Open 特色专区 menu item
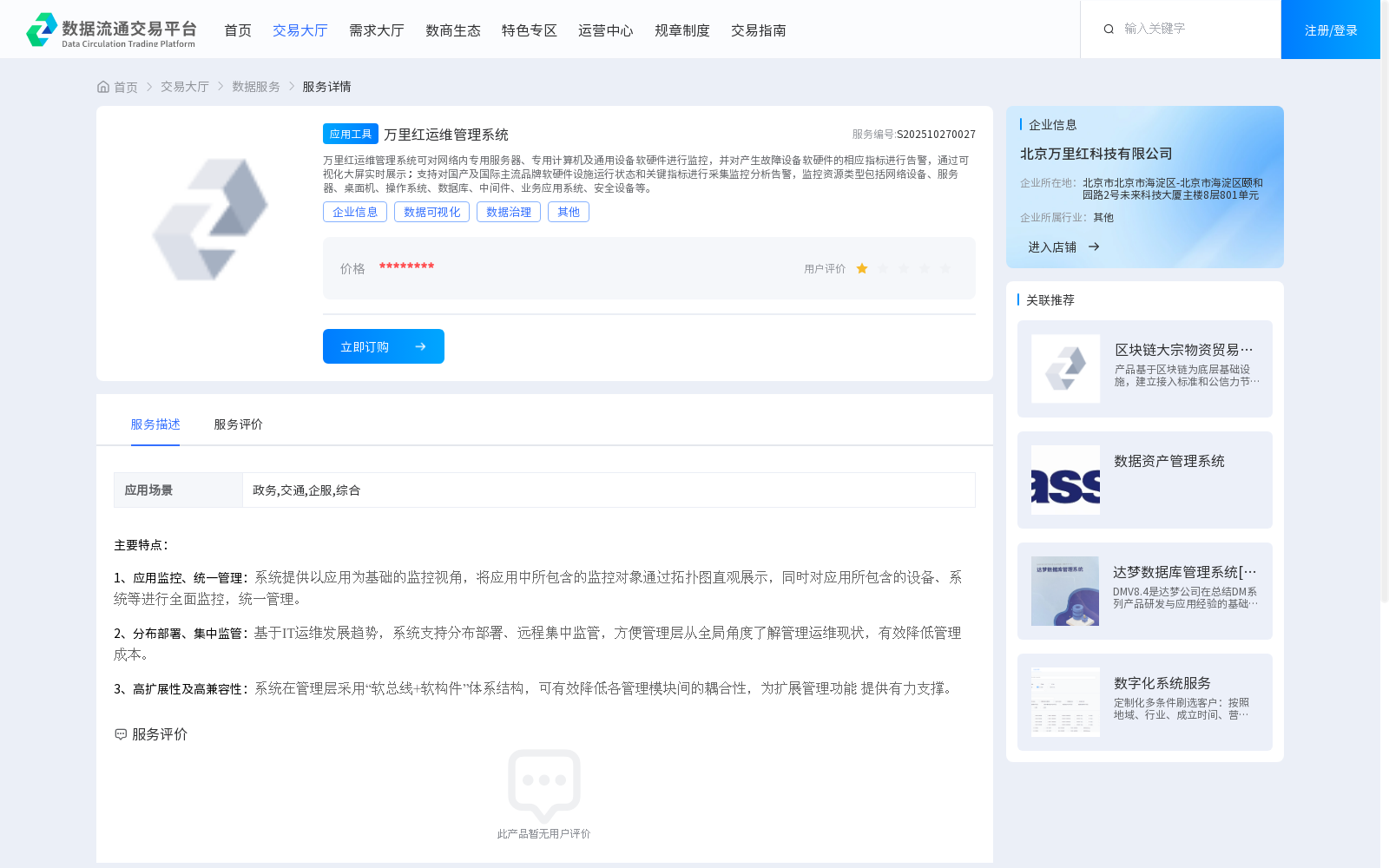This screenshot has height=868, width=1389. 530,30
